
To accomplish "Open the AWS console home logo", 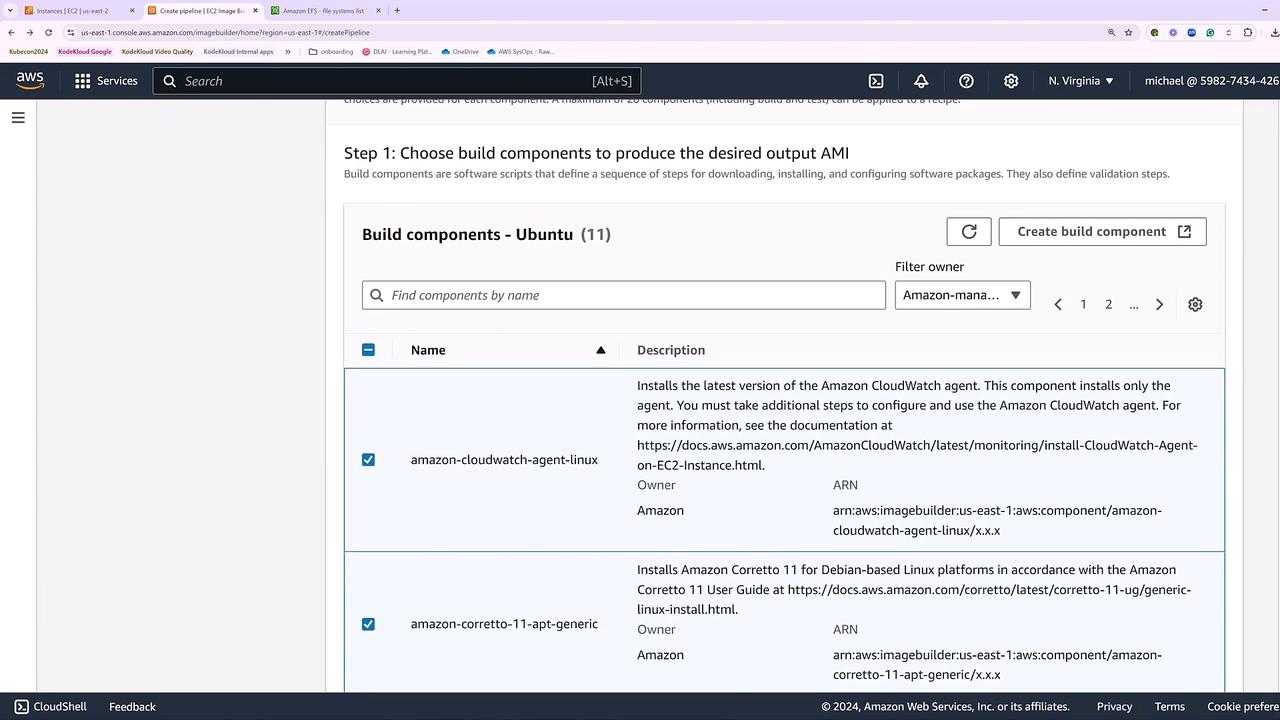I will pos(30,81).
